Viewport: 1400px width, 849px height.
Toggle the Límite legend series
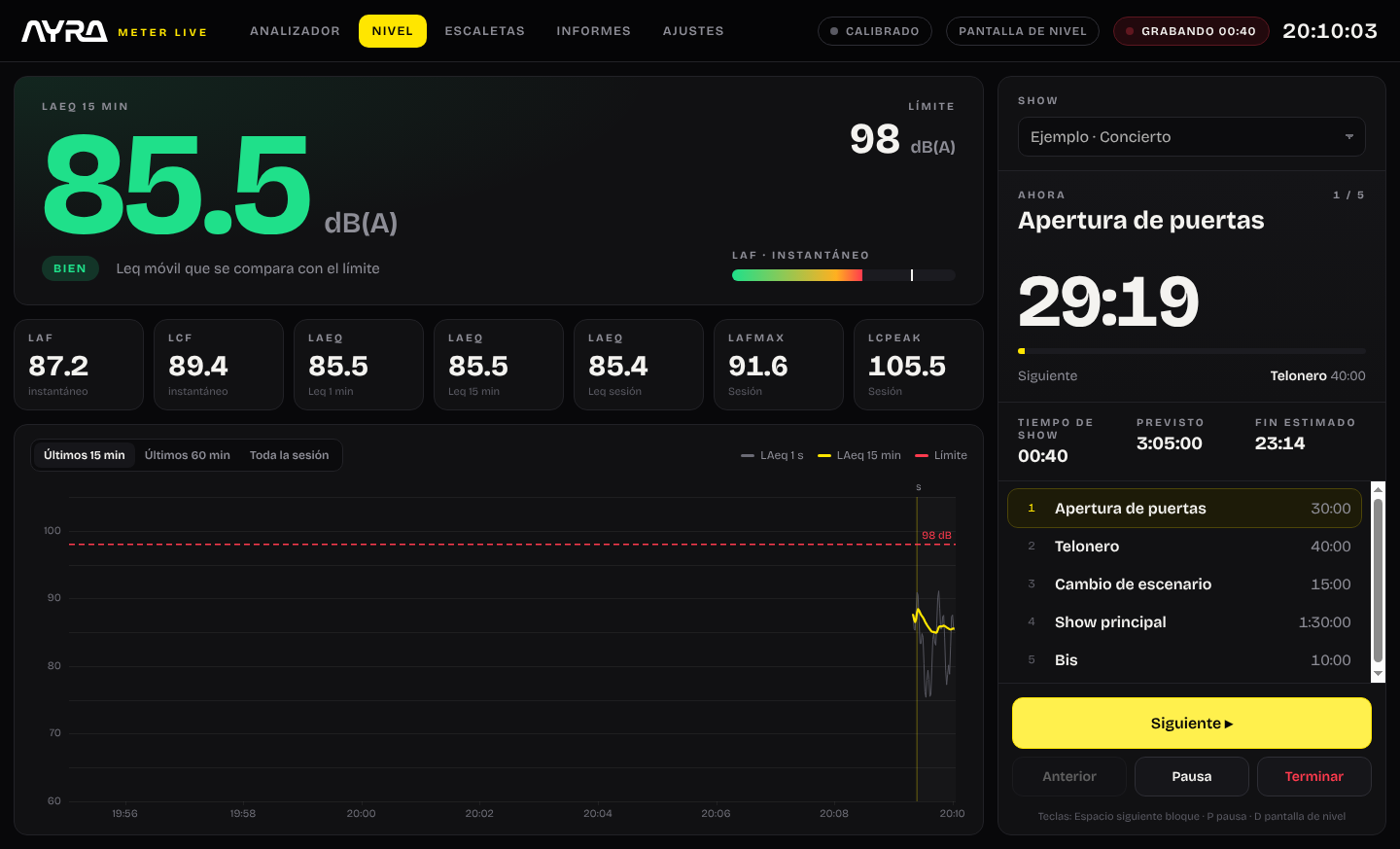coord(941,455)
